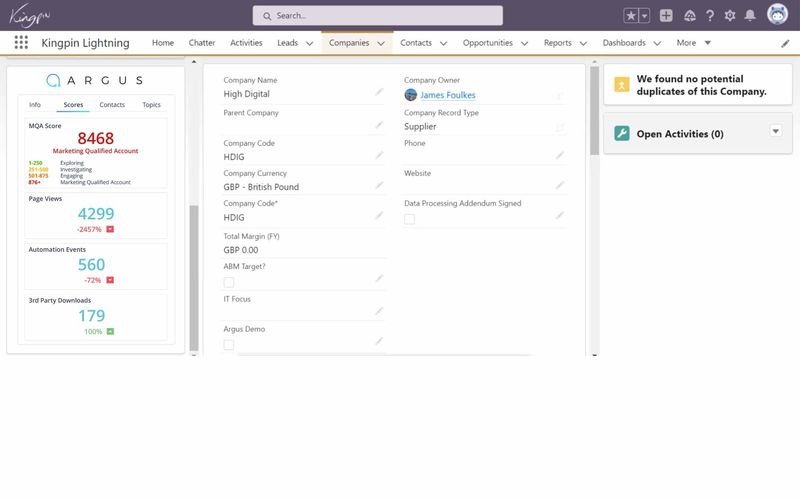Open the Open Activities actions dropdown
Screen dimensions: 800x500
pos(776,131)
